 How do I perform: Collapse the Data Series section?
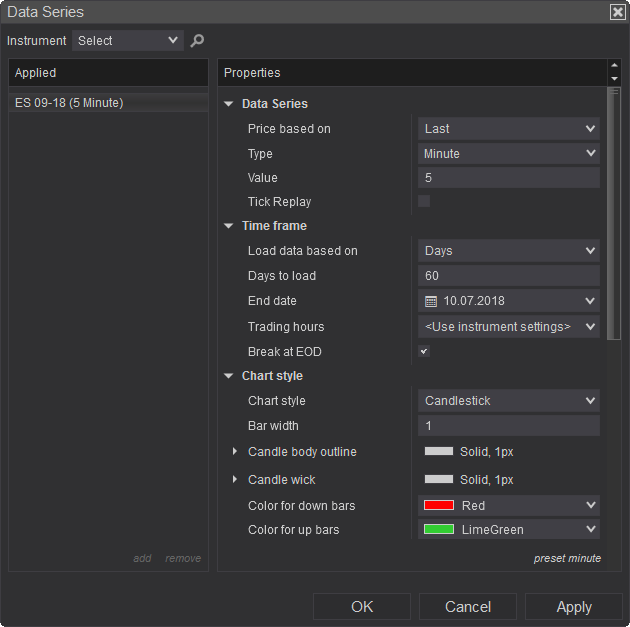(228, 104)
